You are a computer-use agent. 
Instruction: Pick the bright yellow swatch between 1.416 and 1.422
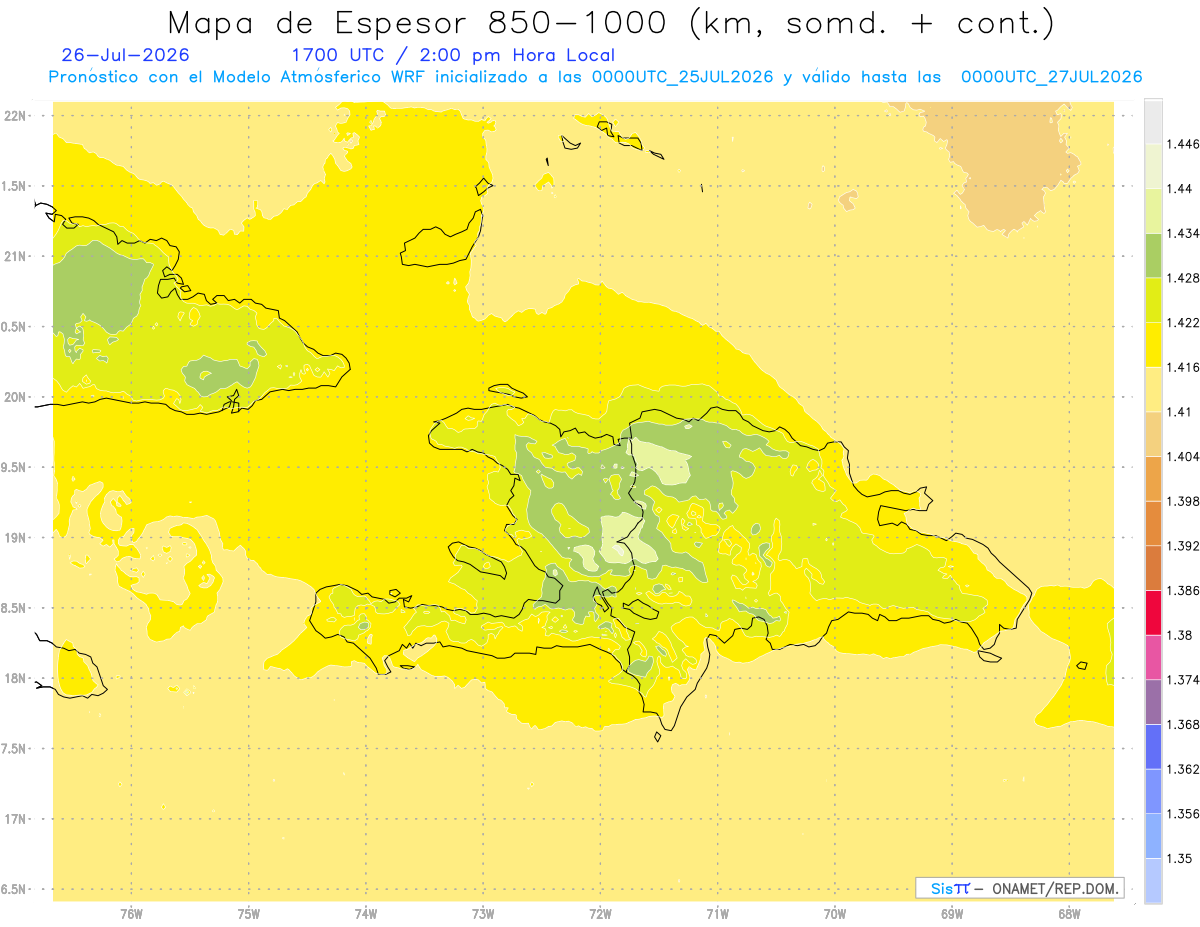(x=1153, y=344)
